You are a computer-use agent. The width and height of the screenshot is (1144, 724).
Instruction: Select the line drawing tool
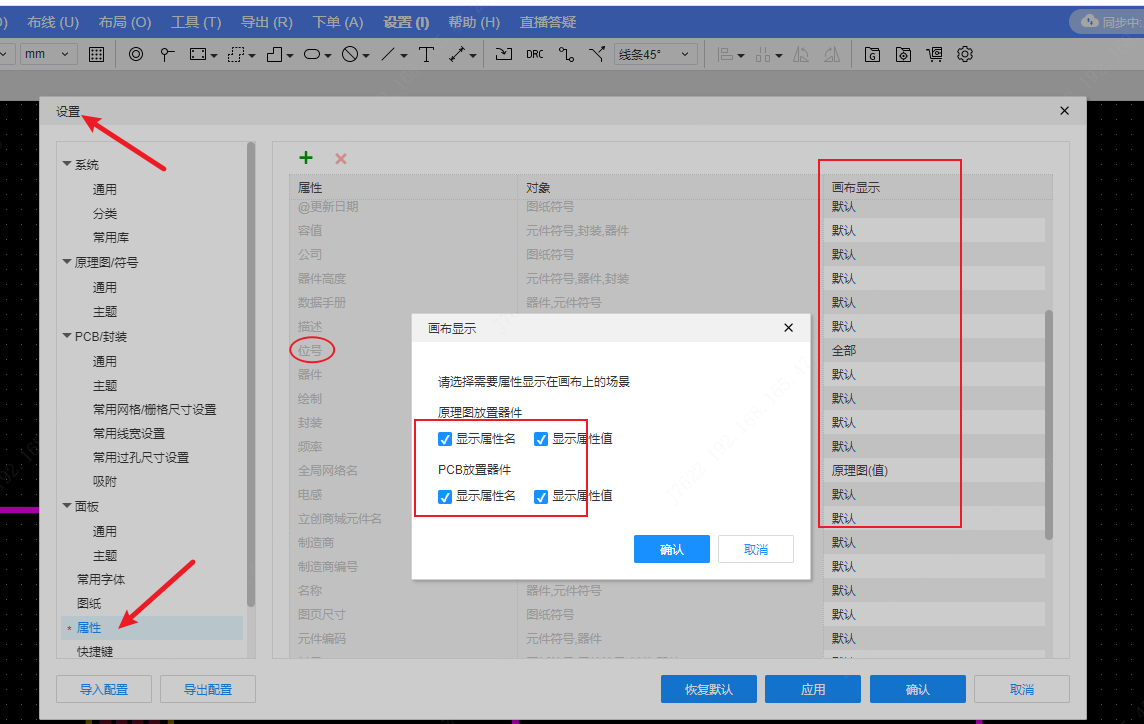point(388,54)
